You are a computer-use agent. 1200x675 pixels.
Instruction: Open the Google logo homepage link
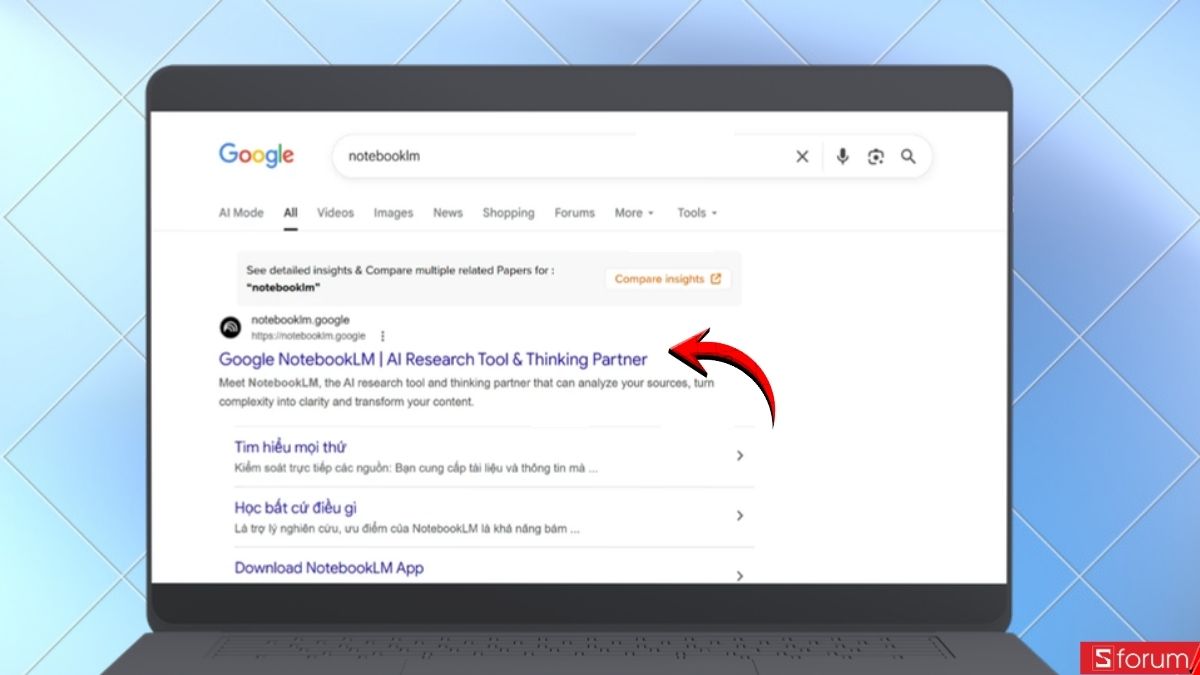(x=257, y=155)
